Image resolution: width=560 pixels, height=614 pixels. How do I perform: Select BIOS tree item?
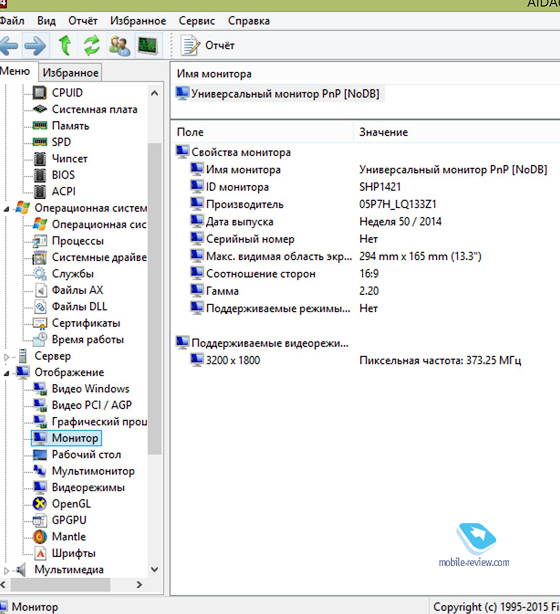coord(63,175)
